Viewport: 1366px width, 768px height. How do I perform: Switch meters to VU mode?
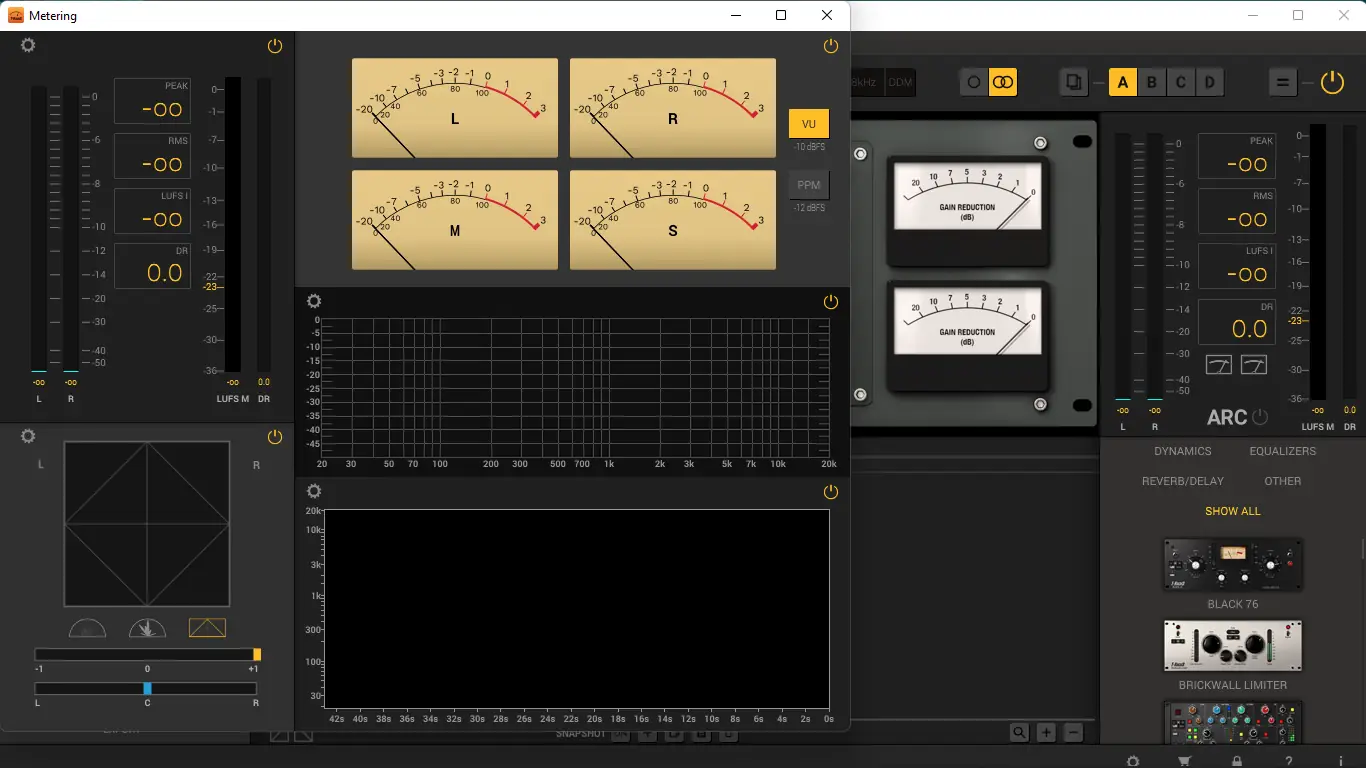pos(809,124)
